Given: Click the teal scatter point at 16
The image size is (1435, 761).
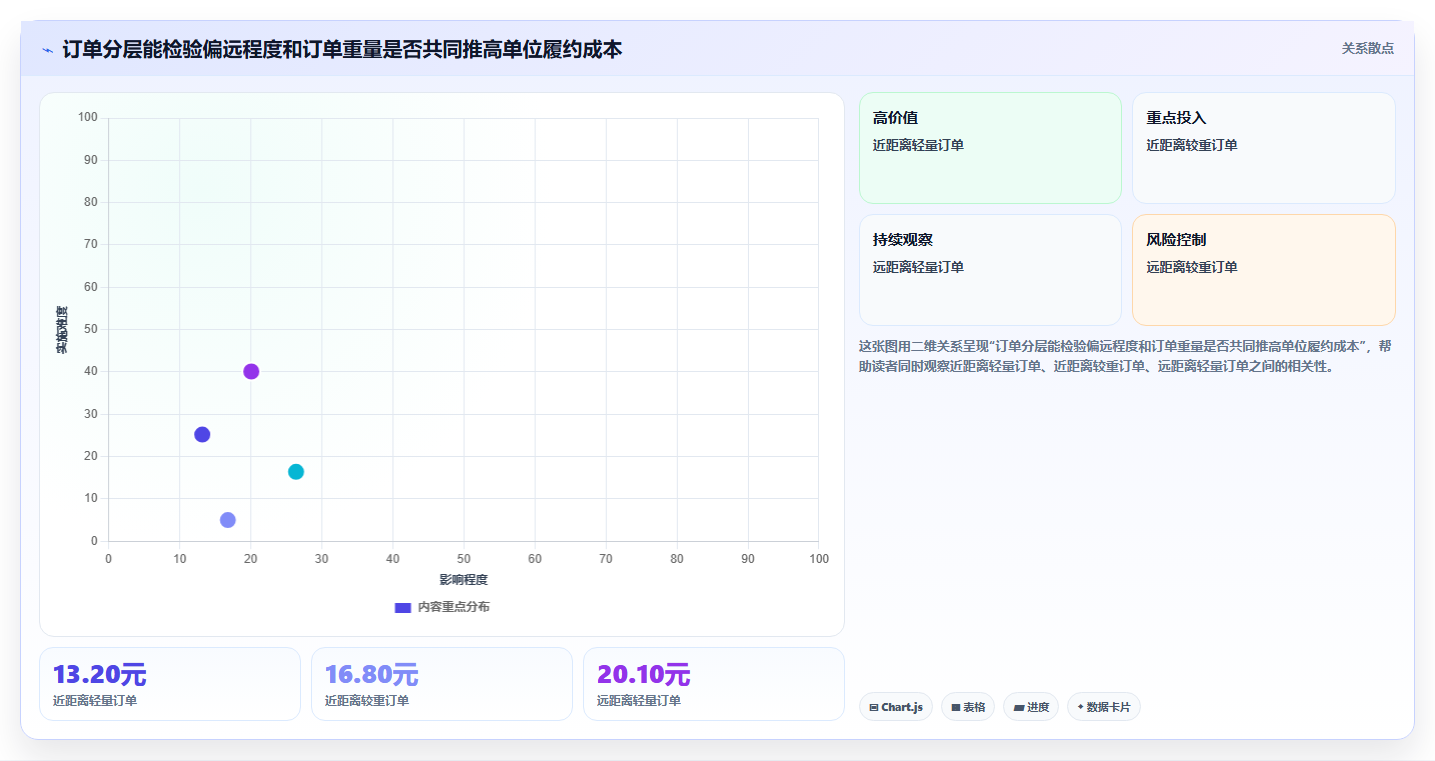Looking at the screenshot, I should click(x=296, y=472).
